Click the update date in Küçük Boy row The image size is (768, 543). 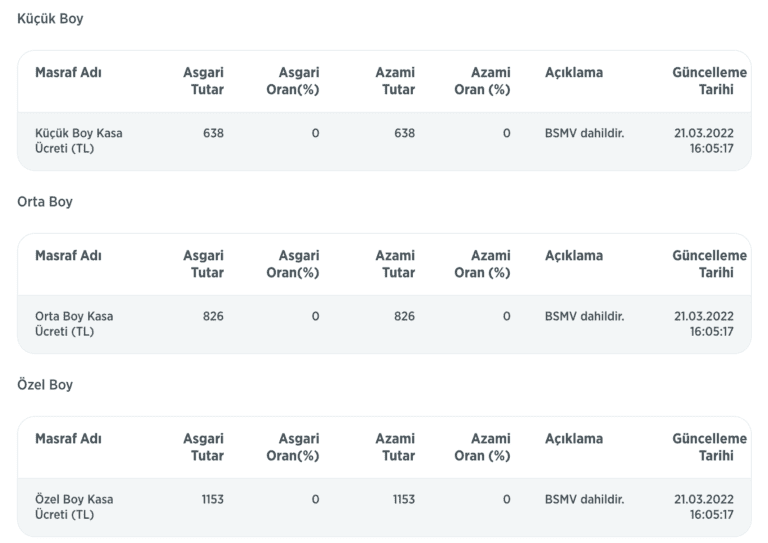click(x=704, y=141)
